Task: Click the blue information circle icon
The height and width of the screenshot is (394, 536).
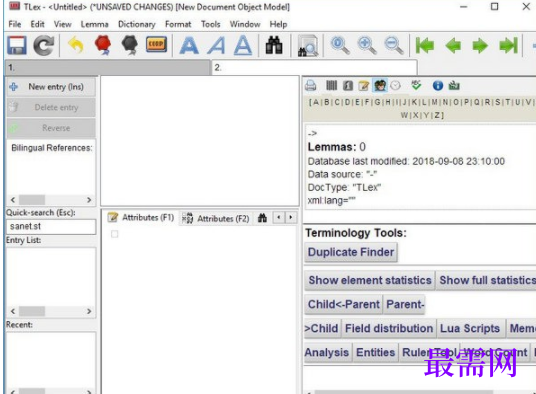Action: tap(438, 85)
